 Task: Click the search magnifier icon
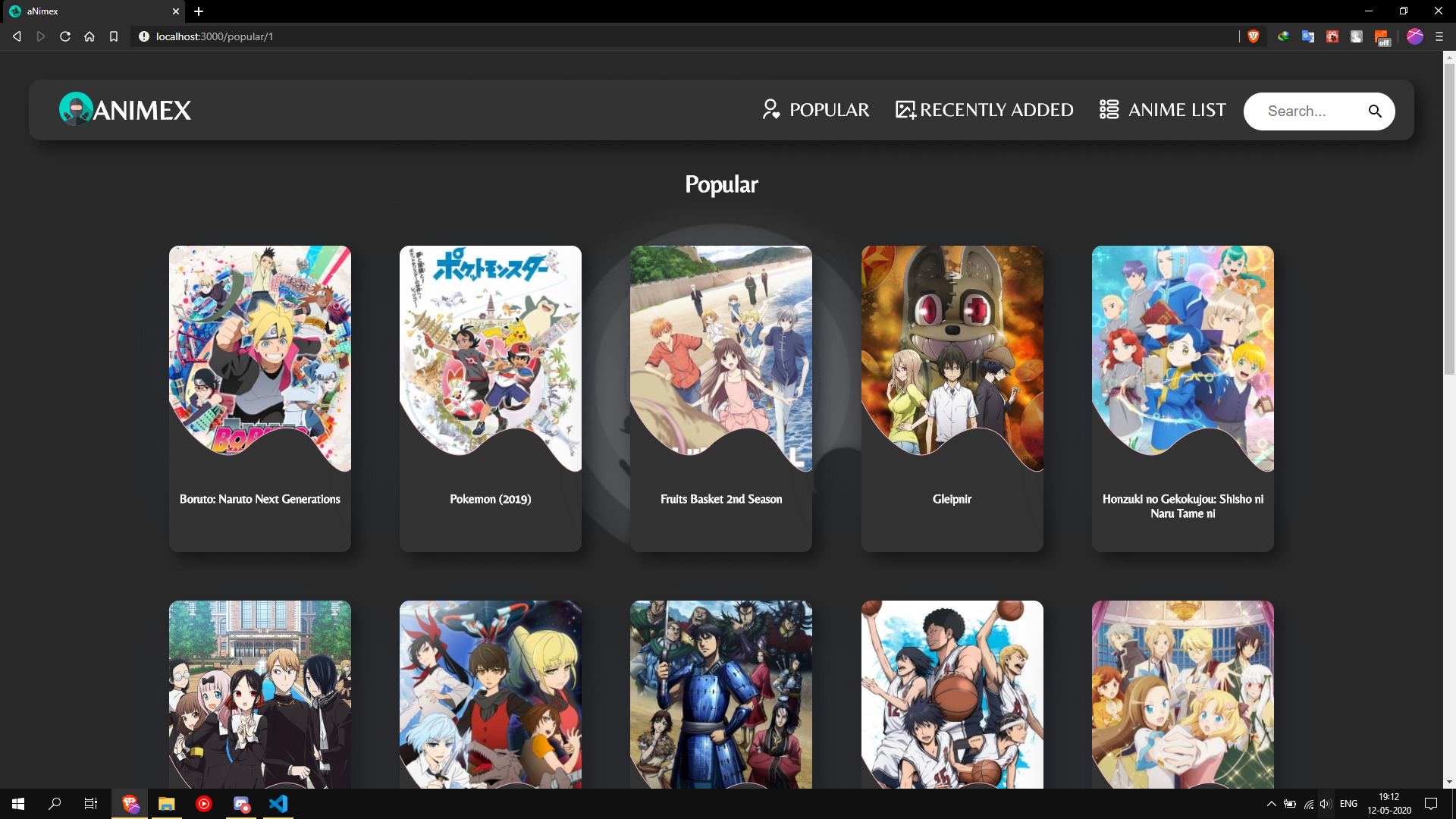(1374, 111)
